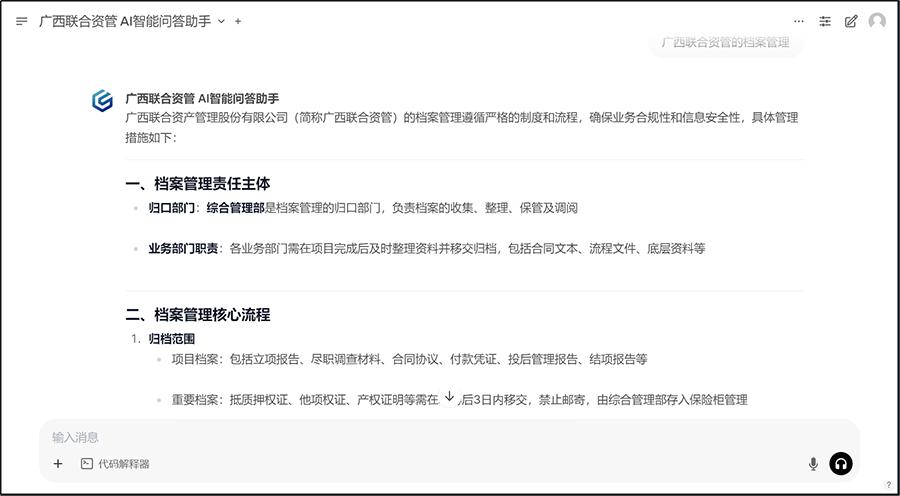Screen dimensions: 900x496
Task: Click the plus attachment icon in message box
Action: pos(58,463)
